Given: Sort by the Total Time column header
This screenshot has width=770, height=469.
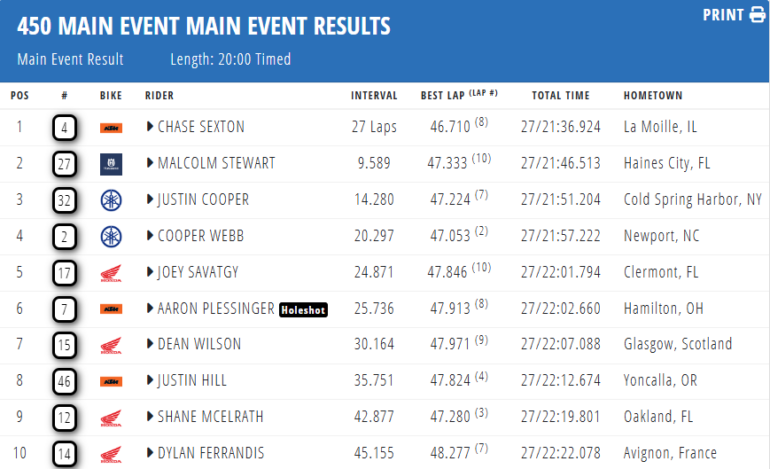Looking at the screenshot, I should point(560,96).
